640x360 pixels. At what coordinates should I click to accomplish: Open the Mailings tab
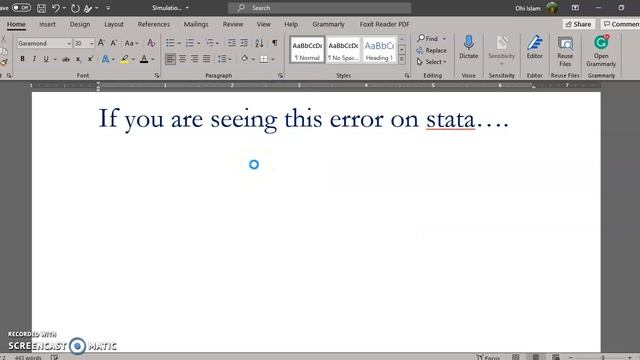196,24
